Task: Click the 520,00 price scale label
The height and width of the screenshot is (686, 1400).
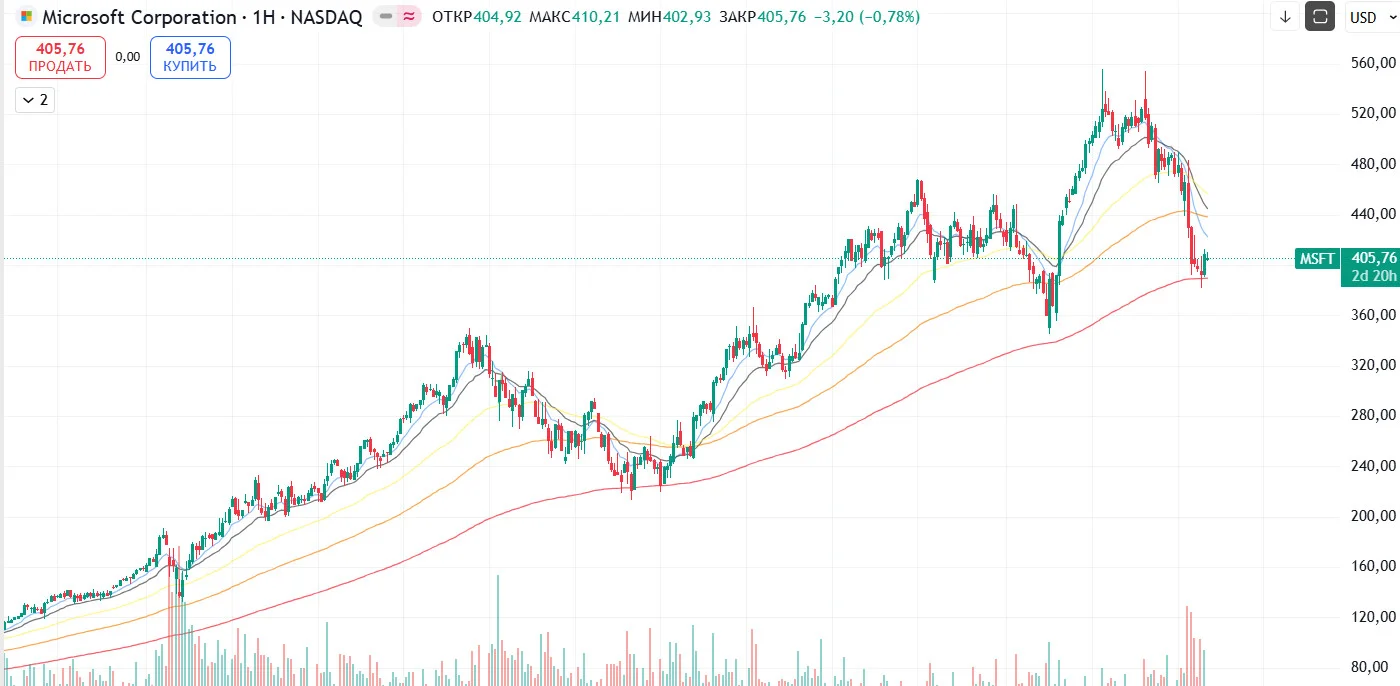Action: point(1372,112)
